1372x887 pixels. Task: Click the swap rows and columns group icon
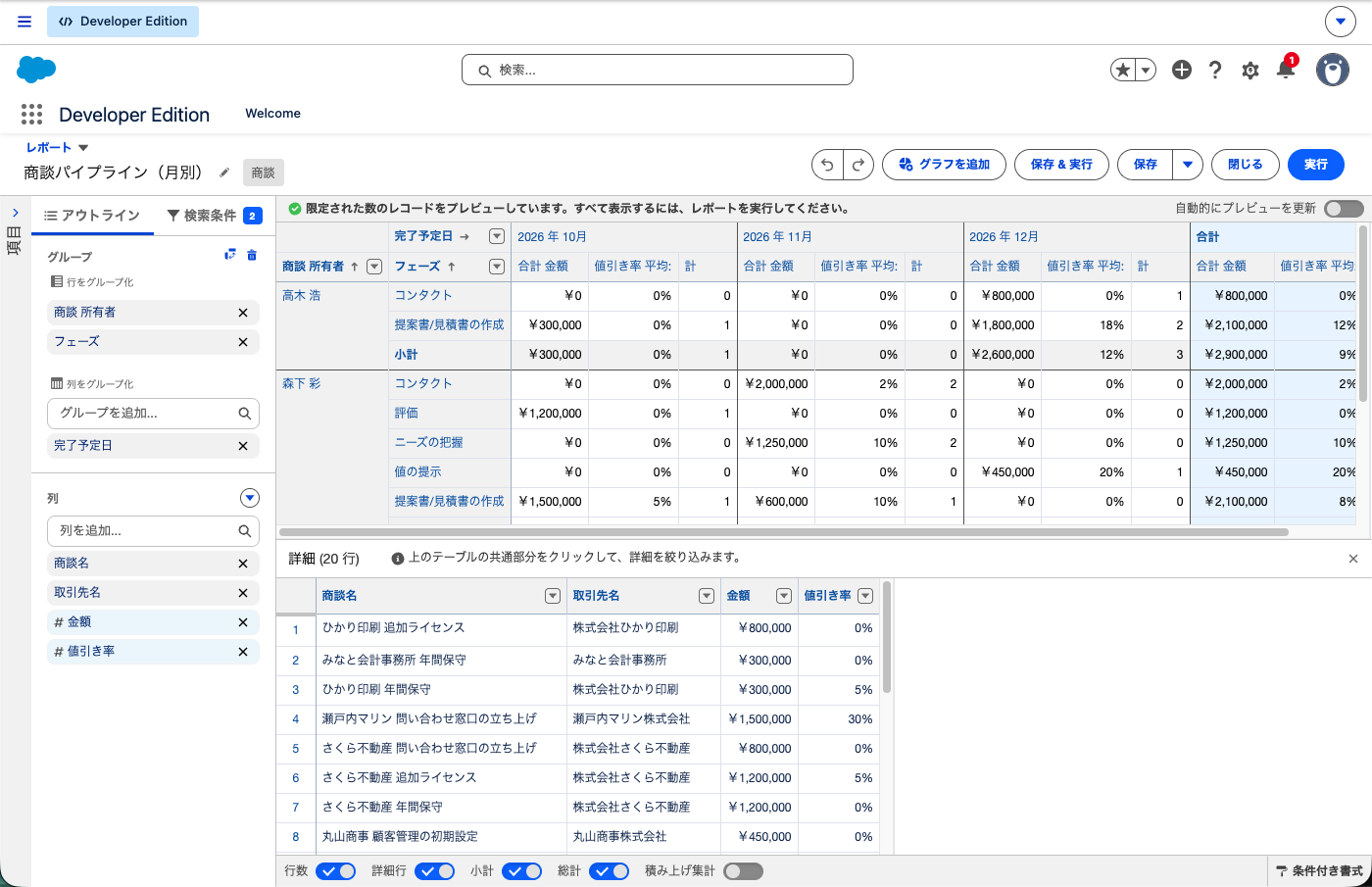[230, 255]
